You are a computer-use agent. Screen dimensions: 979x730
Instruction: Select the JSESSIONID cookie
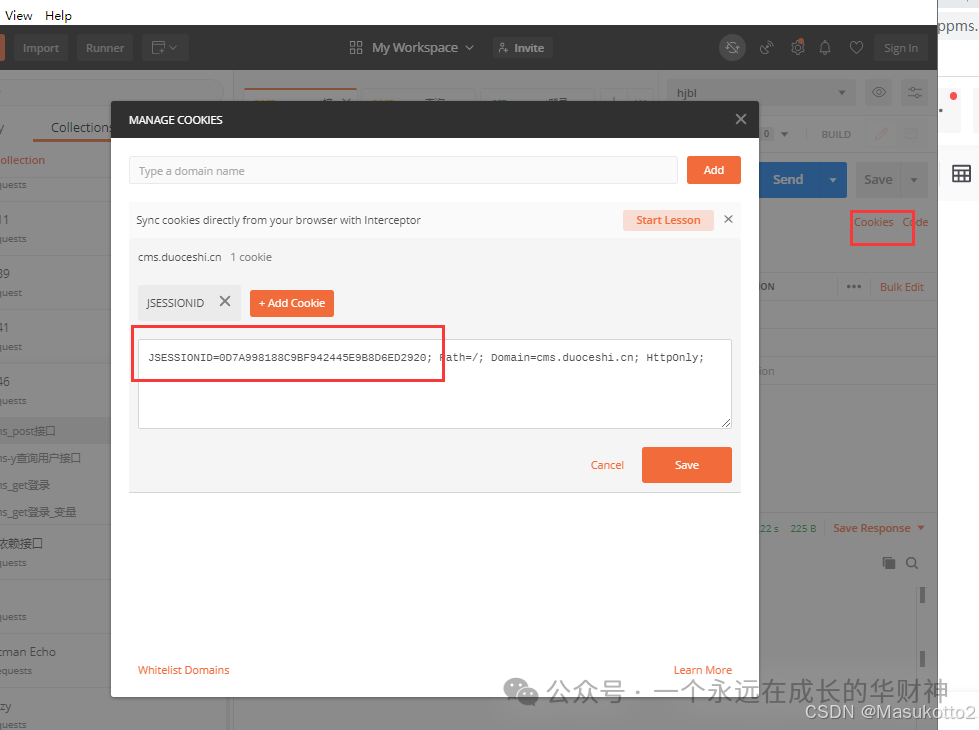point(175,303)
